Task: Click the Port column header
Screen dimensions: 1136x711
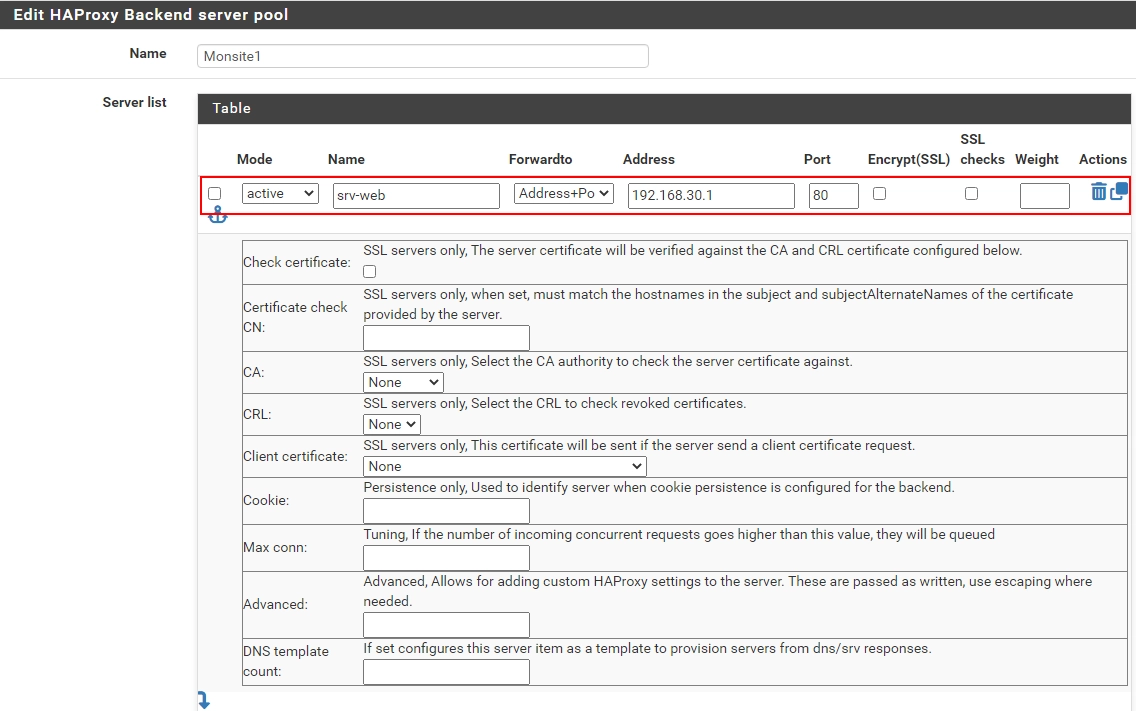Action: point(817,159)
